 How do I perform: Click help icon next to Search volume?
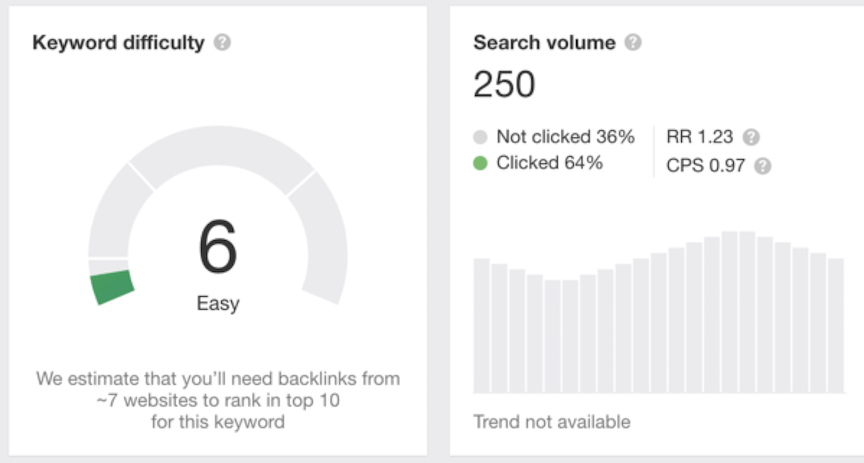(x=633, y=43)
